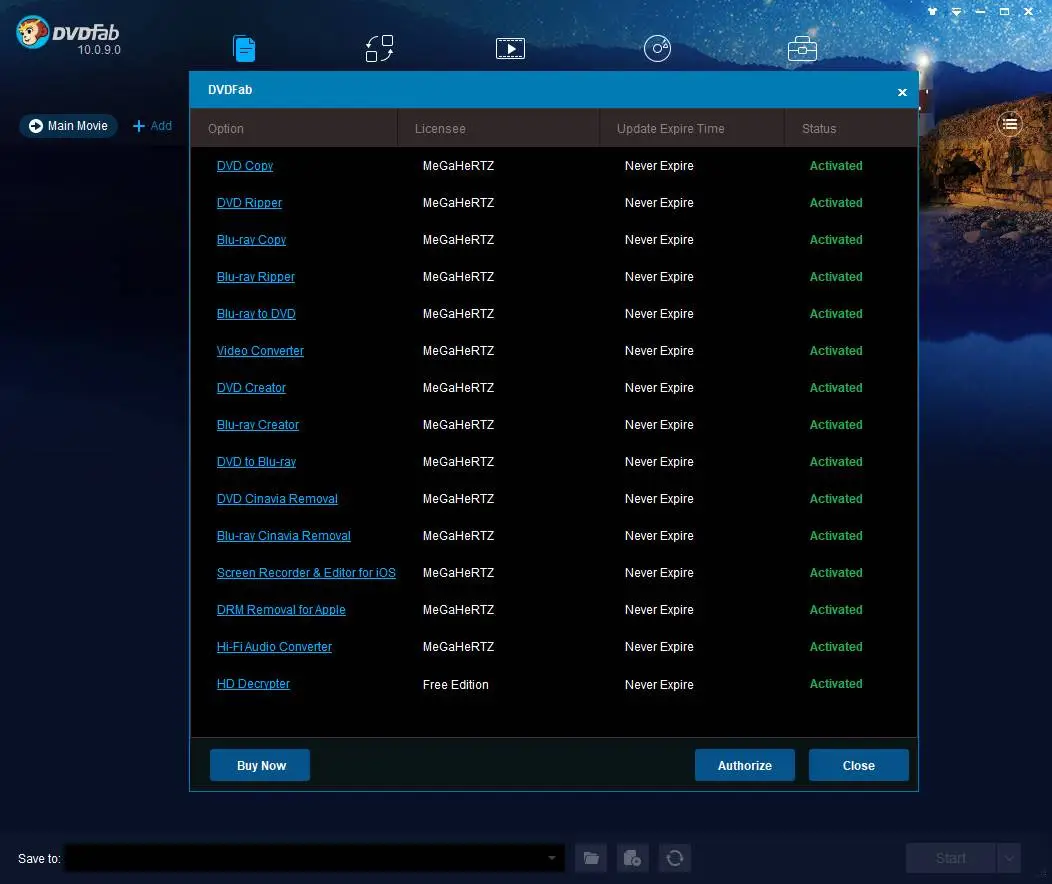The image size is (1052, 884).
Task: Open Screen Recorder & Editor for iOS link
Action: 306,572
